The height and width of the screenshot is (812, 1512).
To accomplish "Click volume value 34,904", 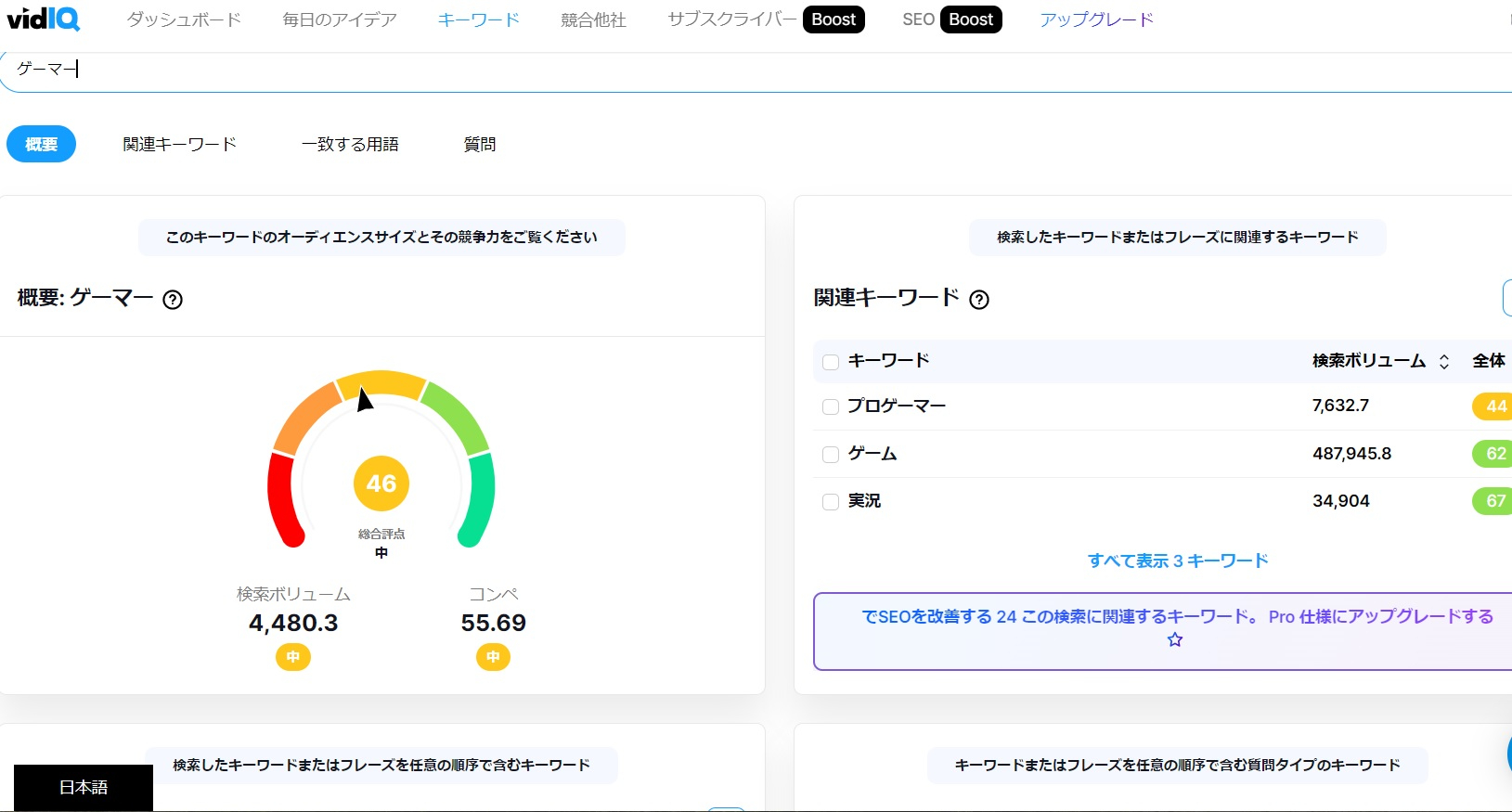I will click(1340, 501).
